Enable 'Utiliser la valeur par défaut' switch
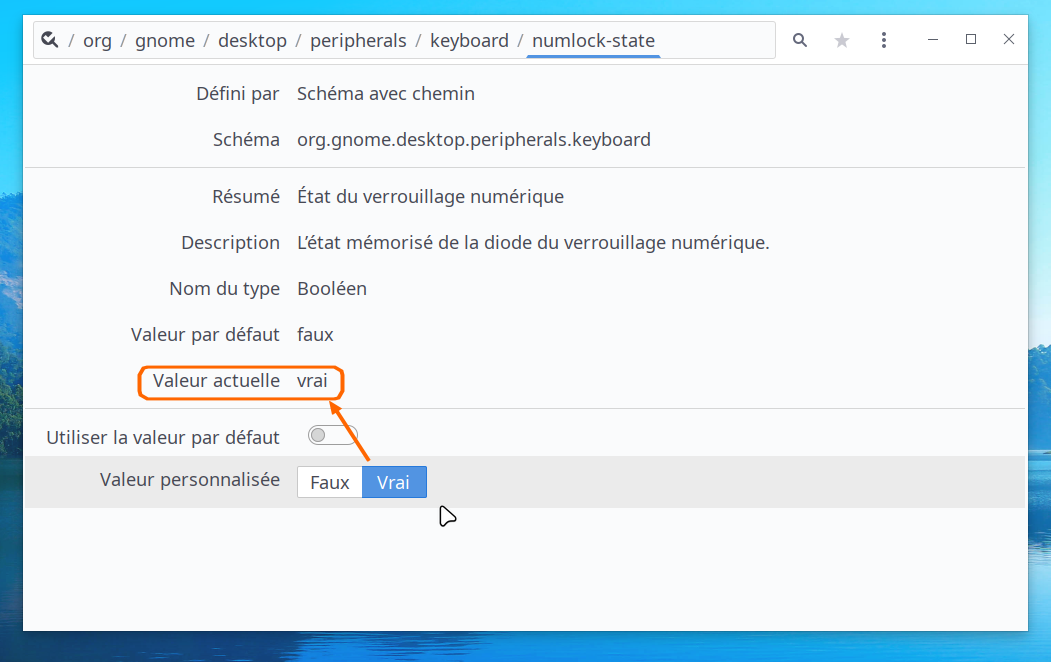Image resolution: width=1051 pixels, height=662 pixels. 333,436
